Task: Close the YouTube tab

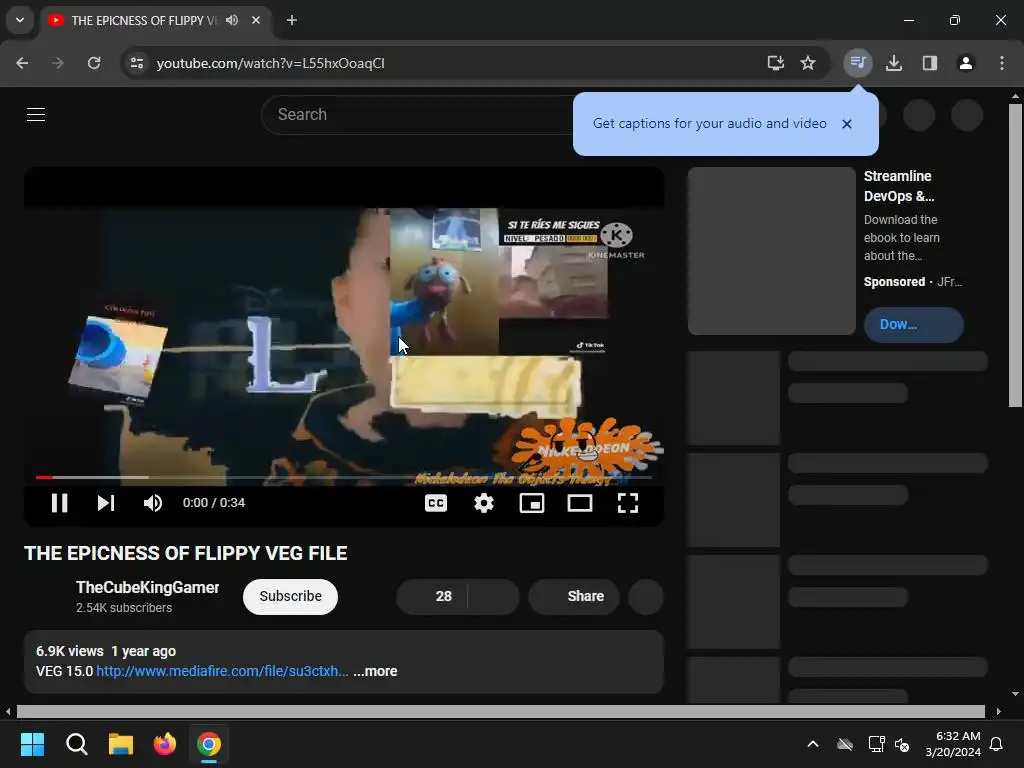Action: [x=256, y=20]
